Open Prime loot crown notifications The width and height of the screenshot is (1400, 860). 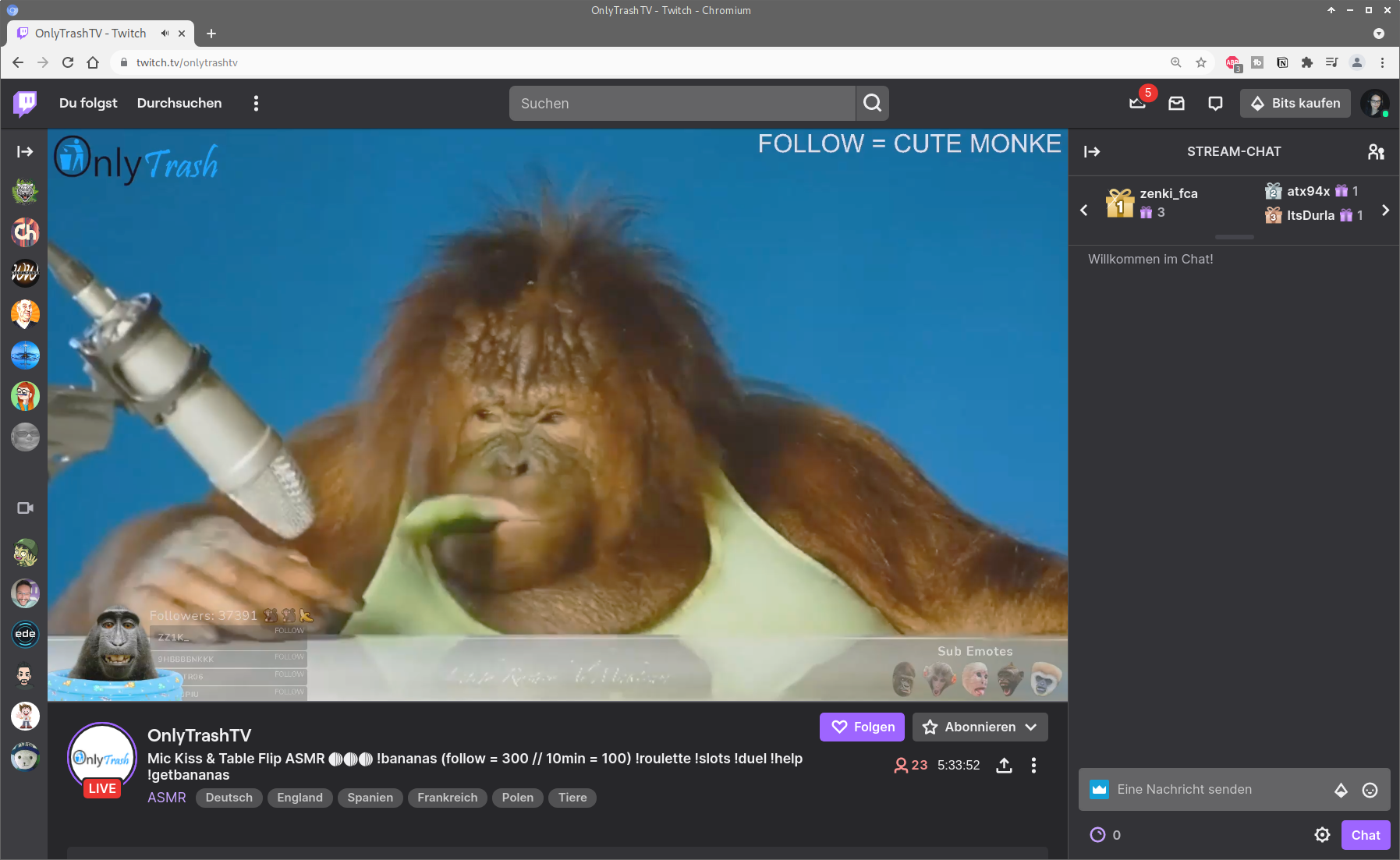1137,103
